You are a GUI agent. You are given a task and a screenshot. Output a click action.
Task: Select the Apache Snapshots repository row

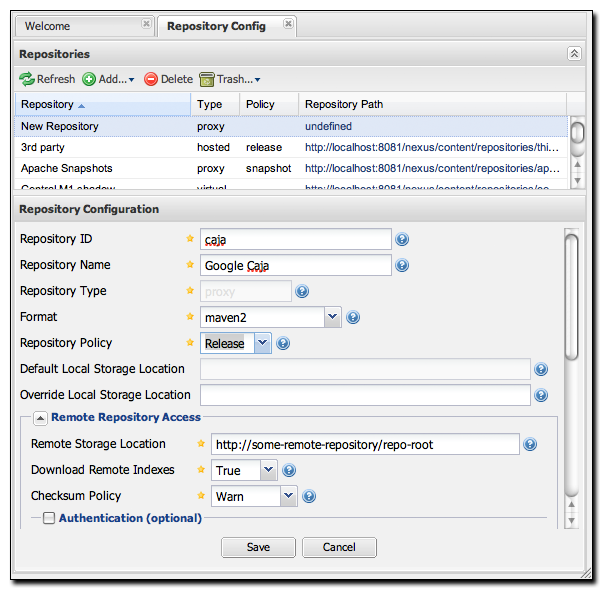pos(67,169)
